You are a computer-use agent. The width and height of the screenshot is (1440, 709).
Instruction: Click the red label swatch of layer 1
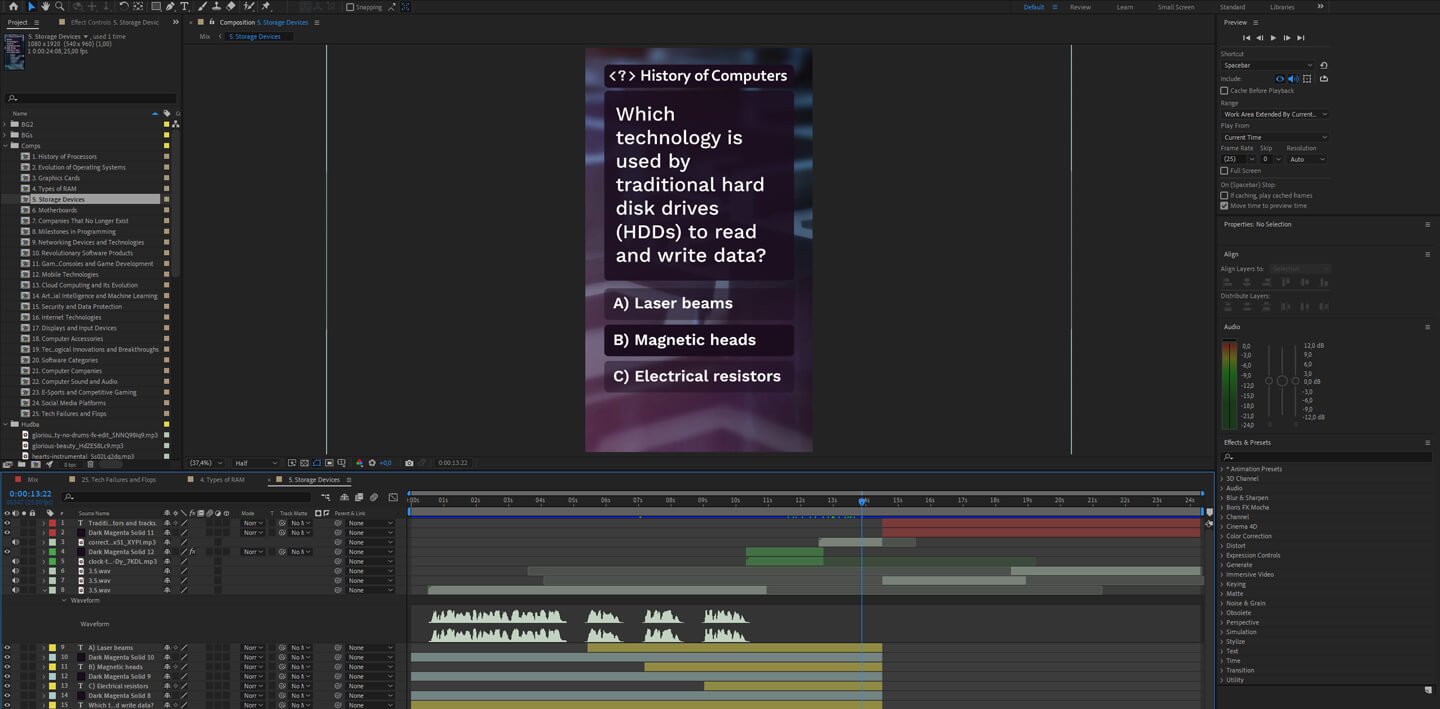[52, 523]
